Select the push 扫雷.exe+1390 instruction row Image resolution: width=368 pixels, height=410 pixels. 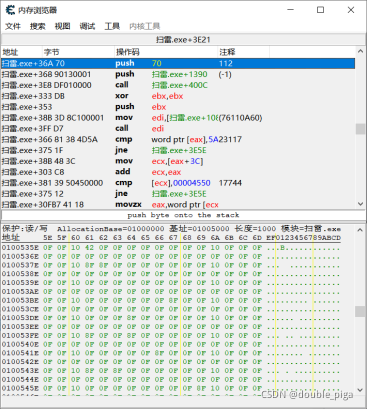pyautogui.click(x=178, y=74)
